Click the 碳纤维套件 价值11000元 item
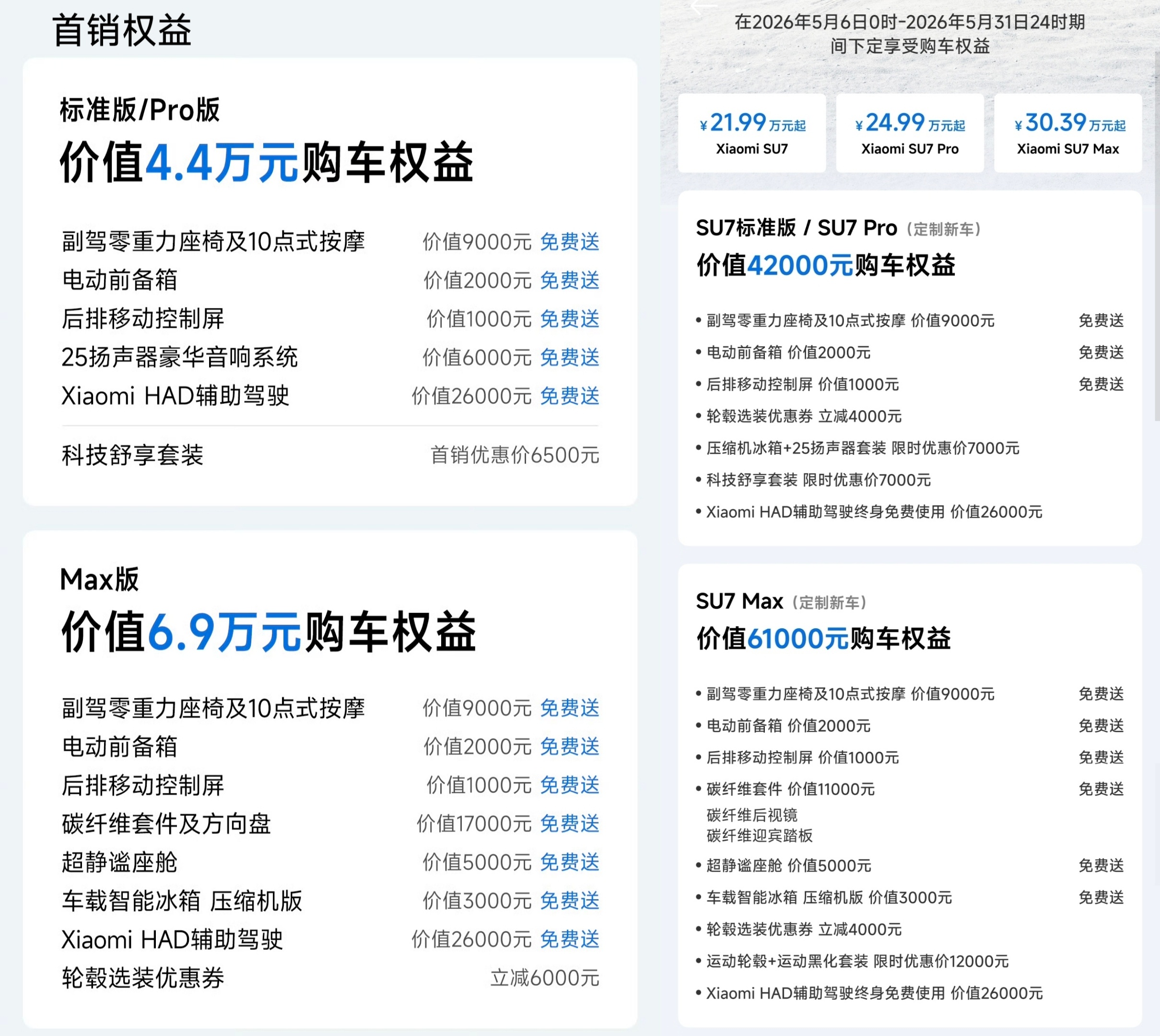The image size is (1160, 1036). tap(791, 789)
